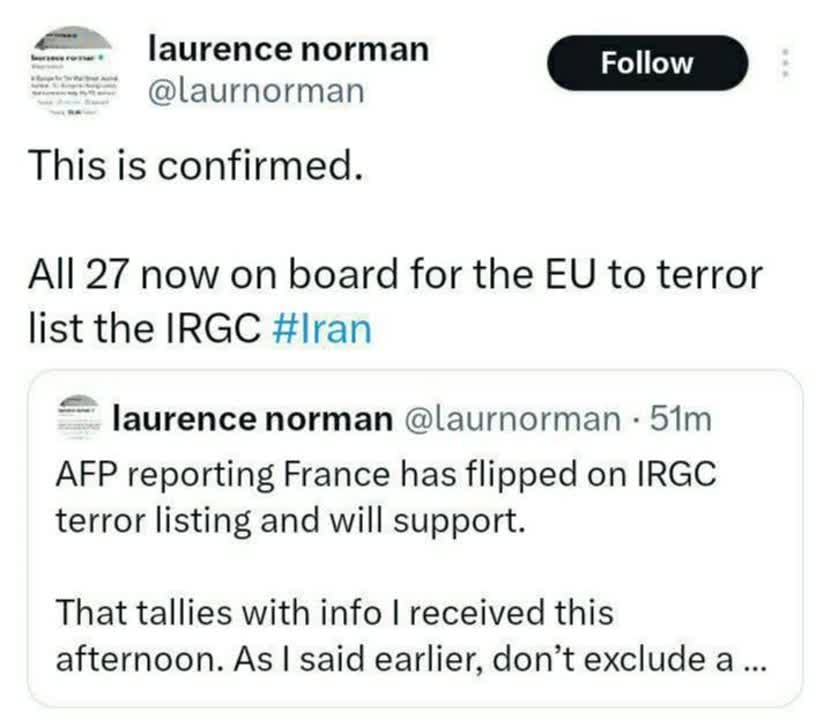Viewport: 831px width, 719px height.
Task: Click the 'This is confirmed.' tweet text
Action: click(193, 165)
